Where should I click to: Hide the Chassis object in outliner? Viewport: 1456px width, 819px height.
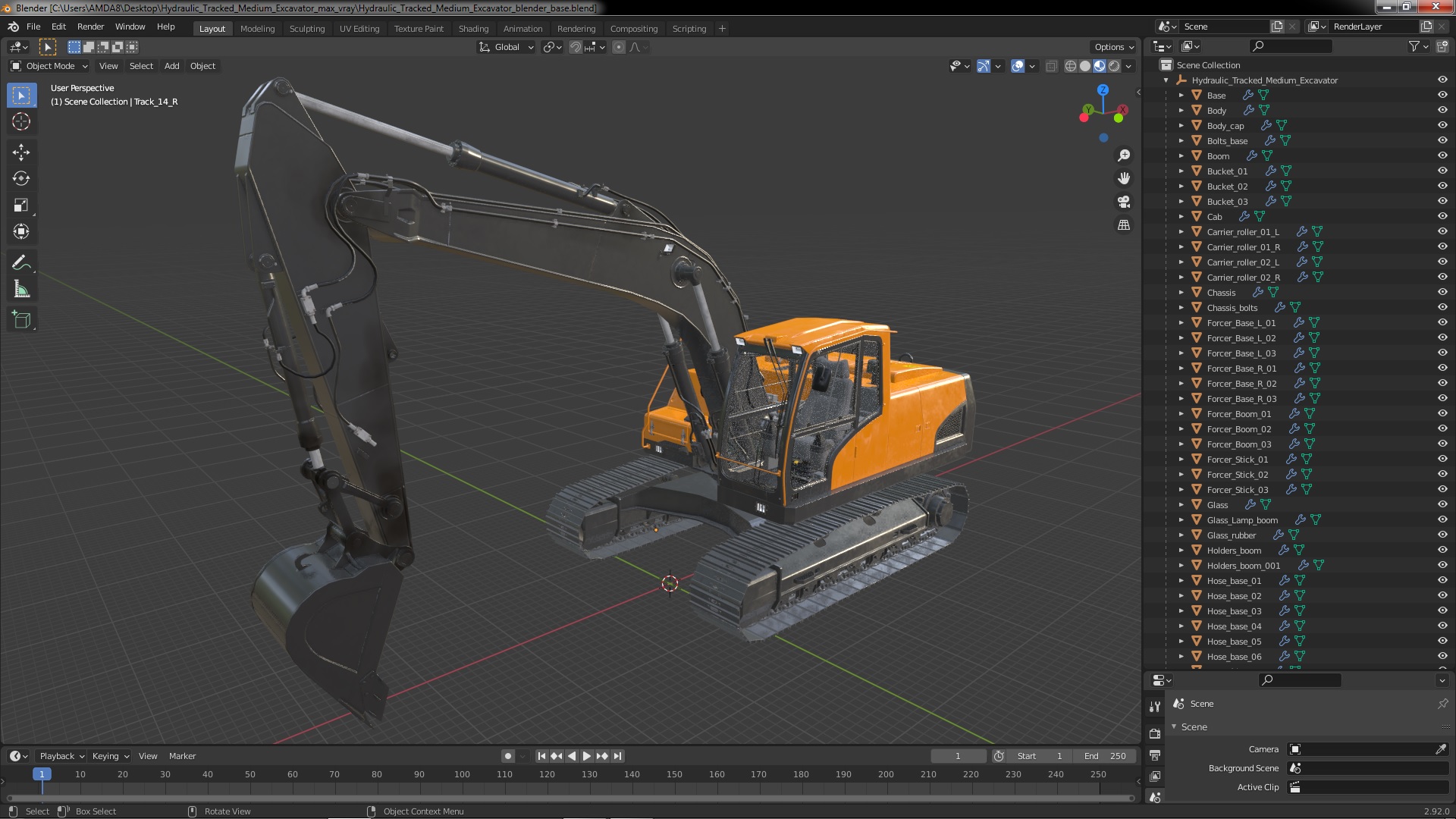pyautogui.click(x=1442, y=293)
